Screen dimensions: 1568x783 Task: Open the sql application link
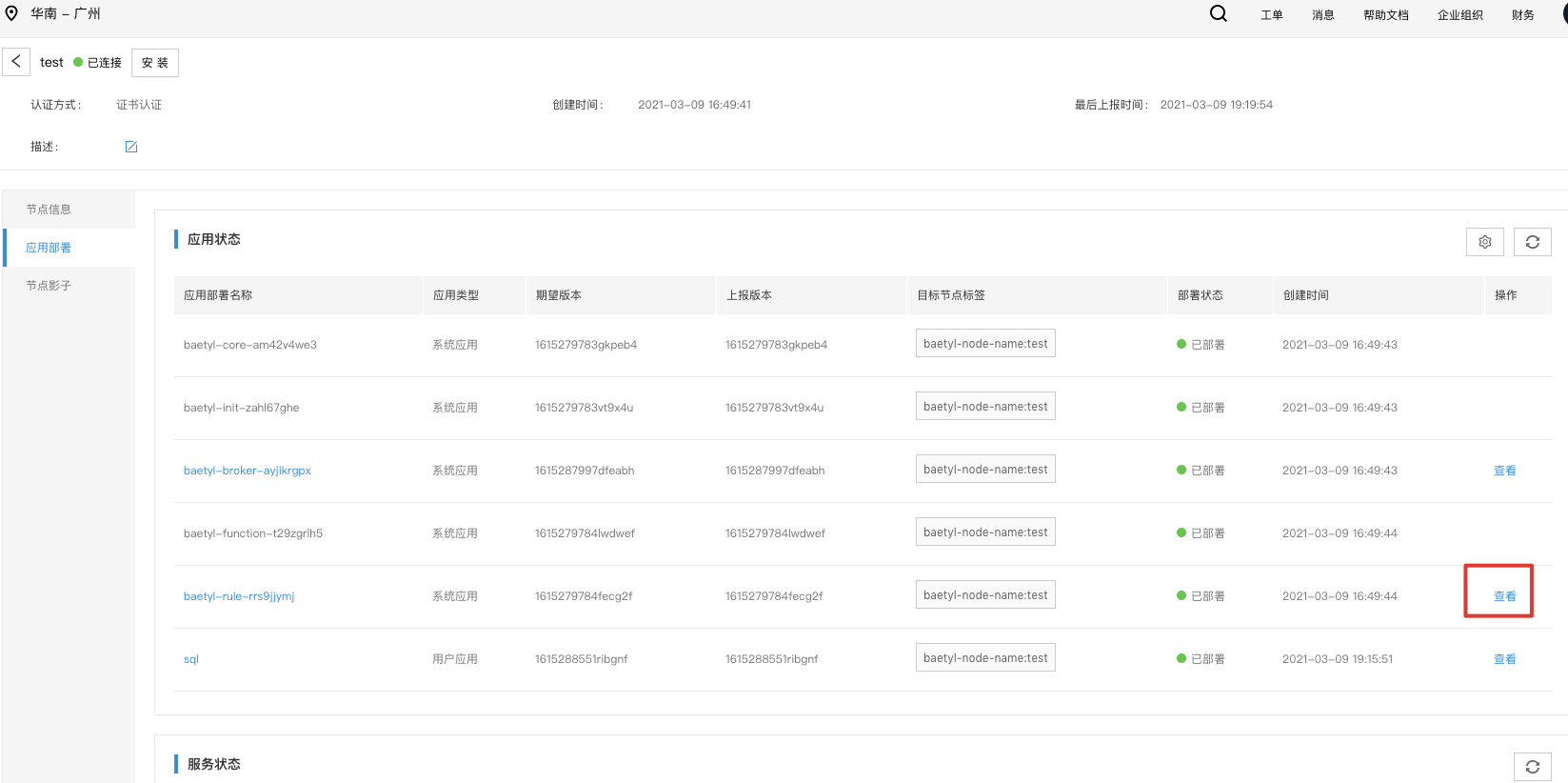(191, 659)
